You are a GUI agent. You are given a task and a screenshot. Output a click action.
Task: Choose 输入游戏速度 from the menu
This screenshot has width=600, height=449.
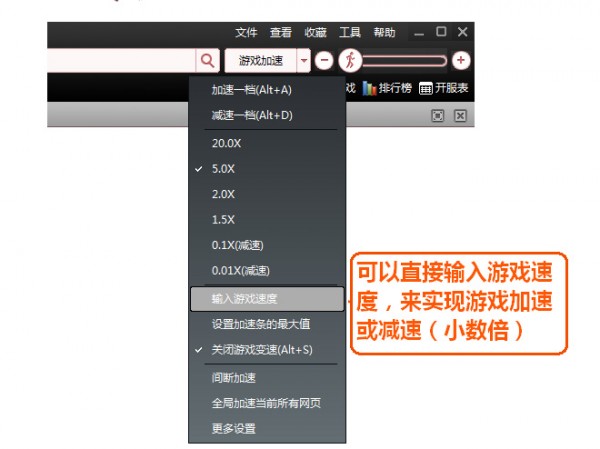244,298
